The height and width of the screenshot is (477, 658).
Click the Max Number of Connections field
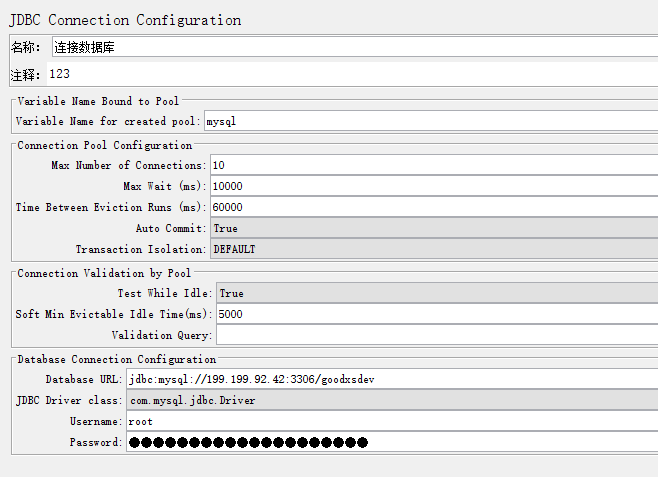(430, 165)
